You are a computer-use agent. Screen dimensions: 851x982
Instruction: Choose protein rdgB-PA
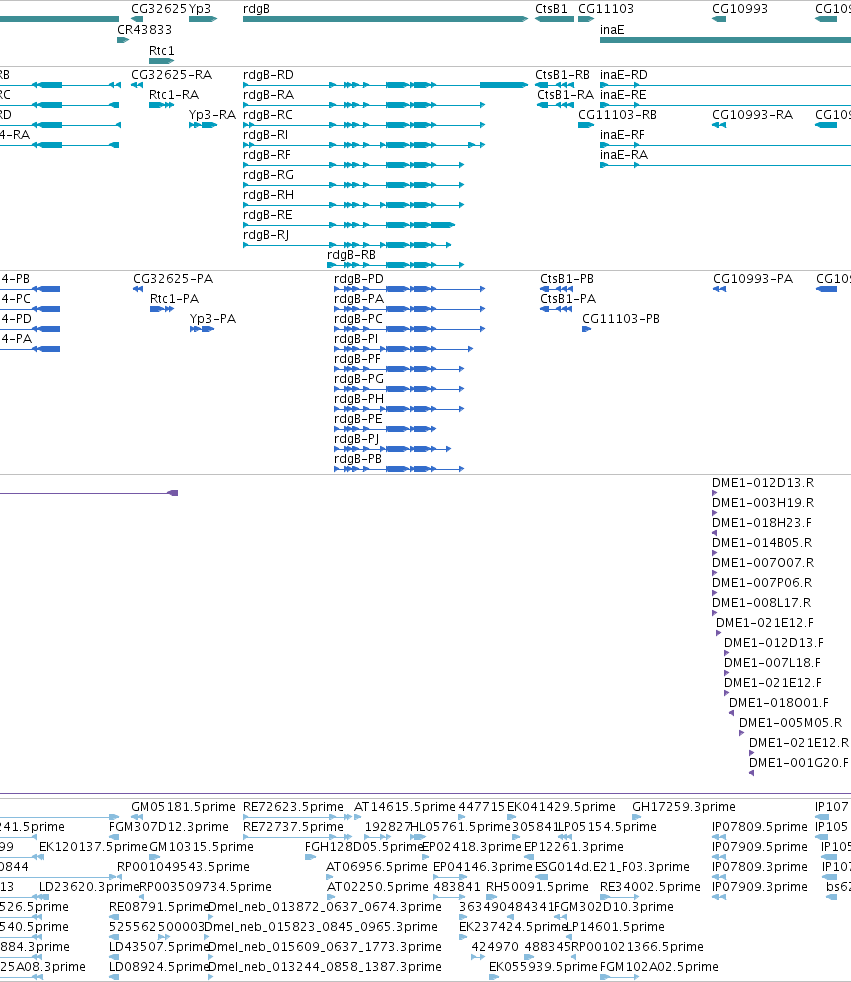[x=359, y=299]
